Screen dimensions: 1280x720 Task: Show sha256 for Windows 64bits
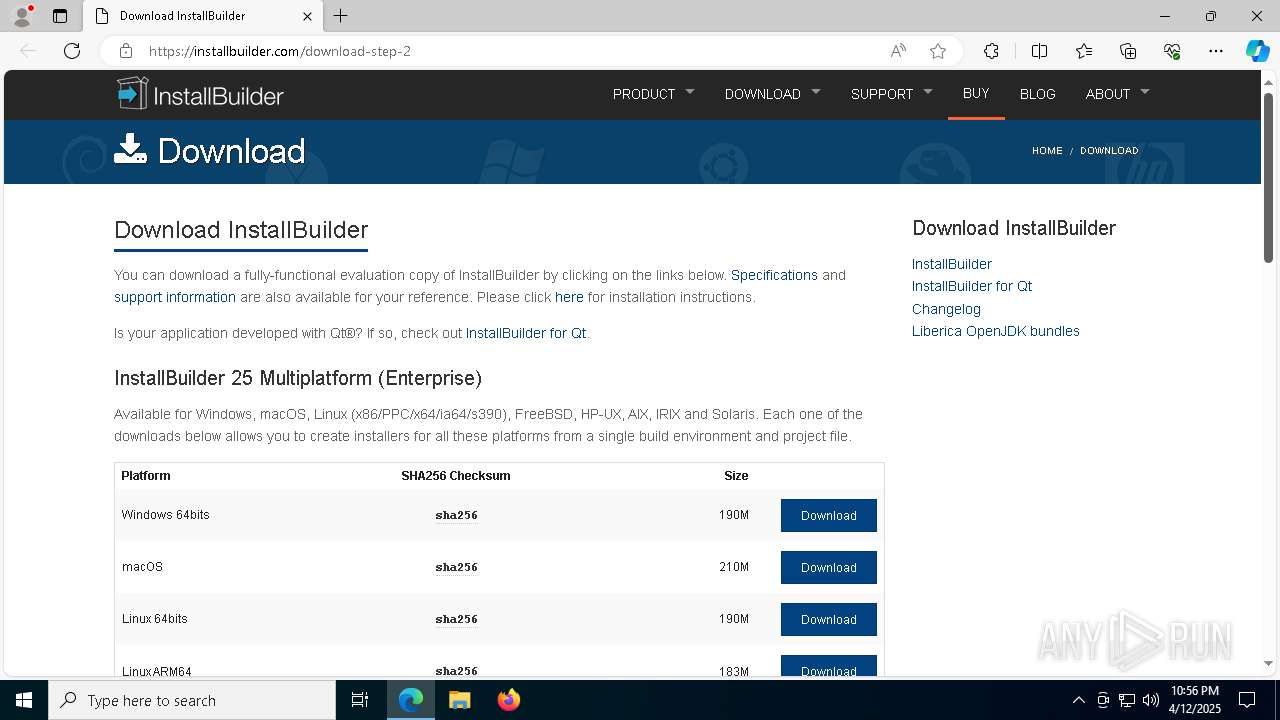pyautogui.click(x=456, y=515)
